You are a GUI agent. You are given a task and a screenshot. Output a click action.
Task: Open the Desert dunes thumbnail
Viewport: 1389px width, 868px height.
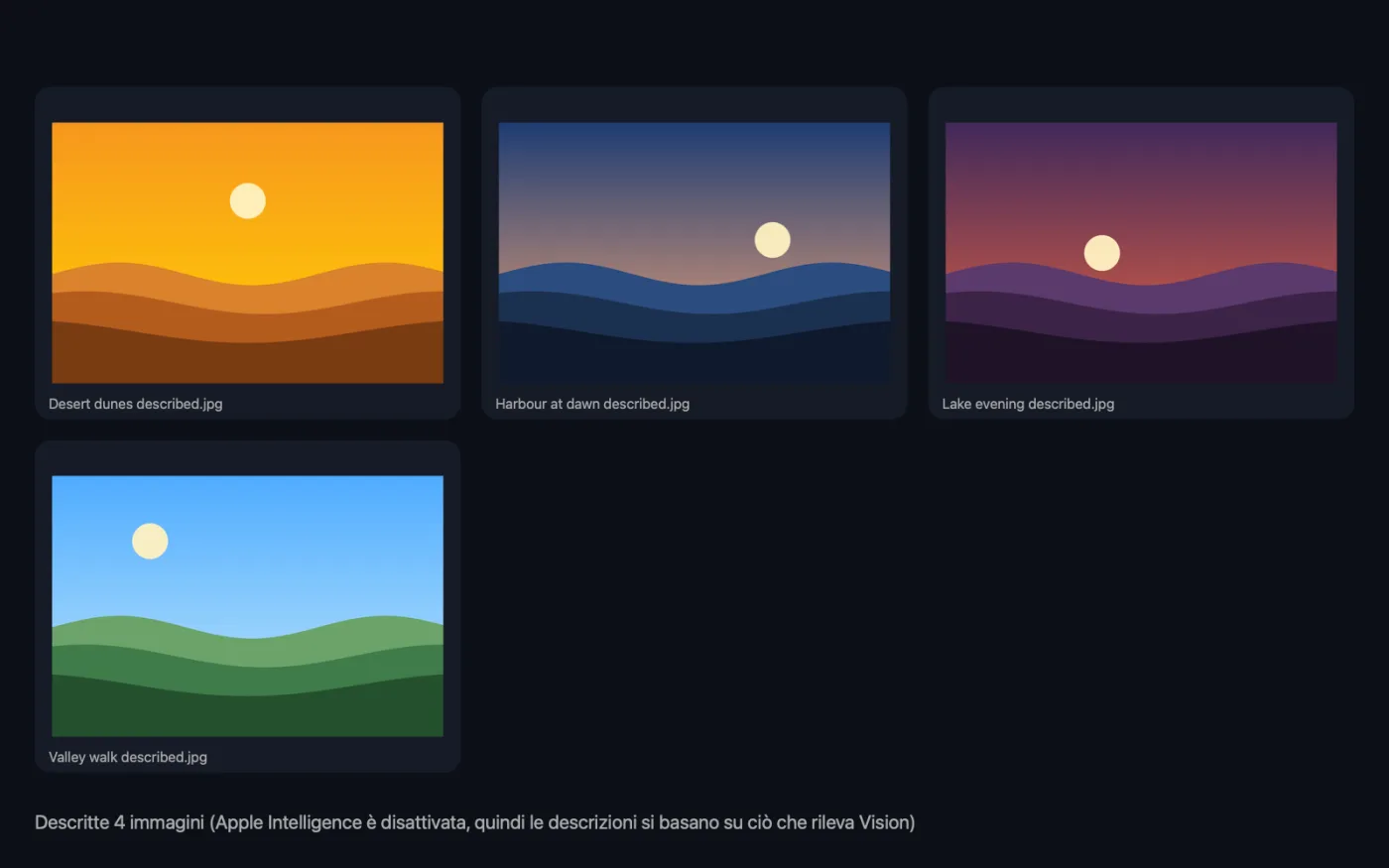[x=248, y=253]
